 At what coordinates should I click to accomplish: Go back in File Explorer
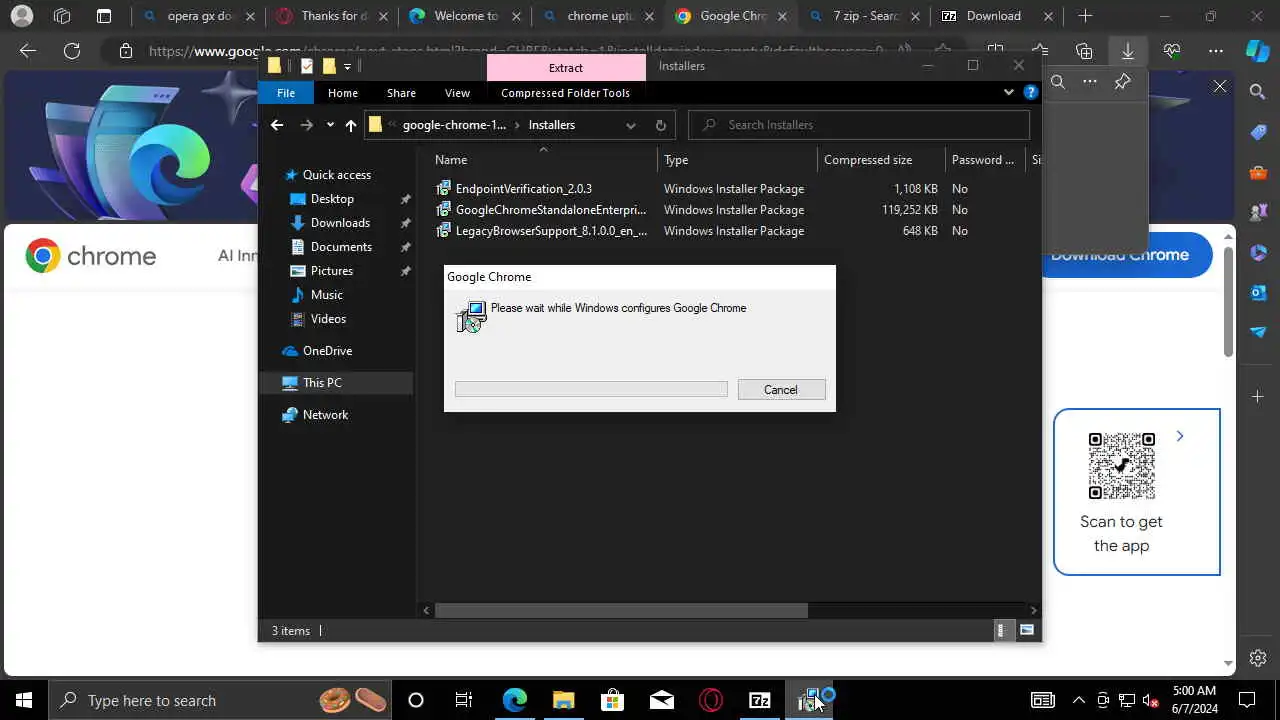(x=277, y=125)
